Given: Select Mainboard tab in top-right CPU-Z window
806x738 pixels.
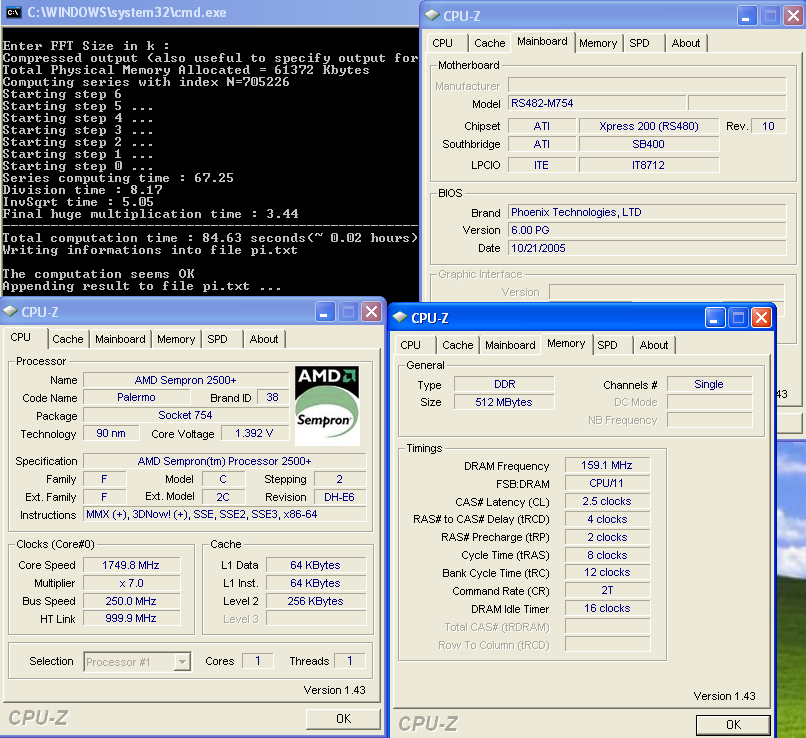Looking at the screenshot, I should [x=542, y=42].
